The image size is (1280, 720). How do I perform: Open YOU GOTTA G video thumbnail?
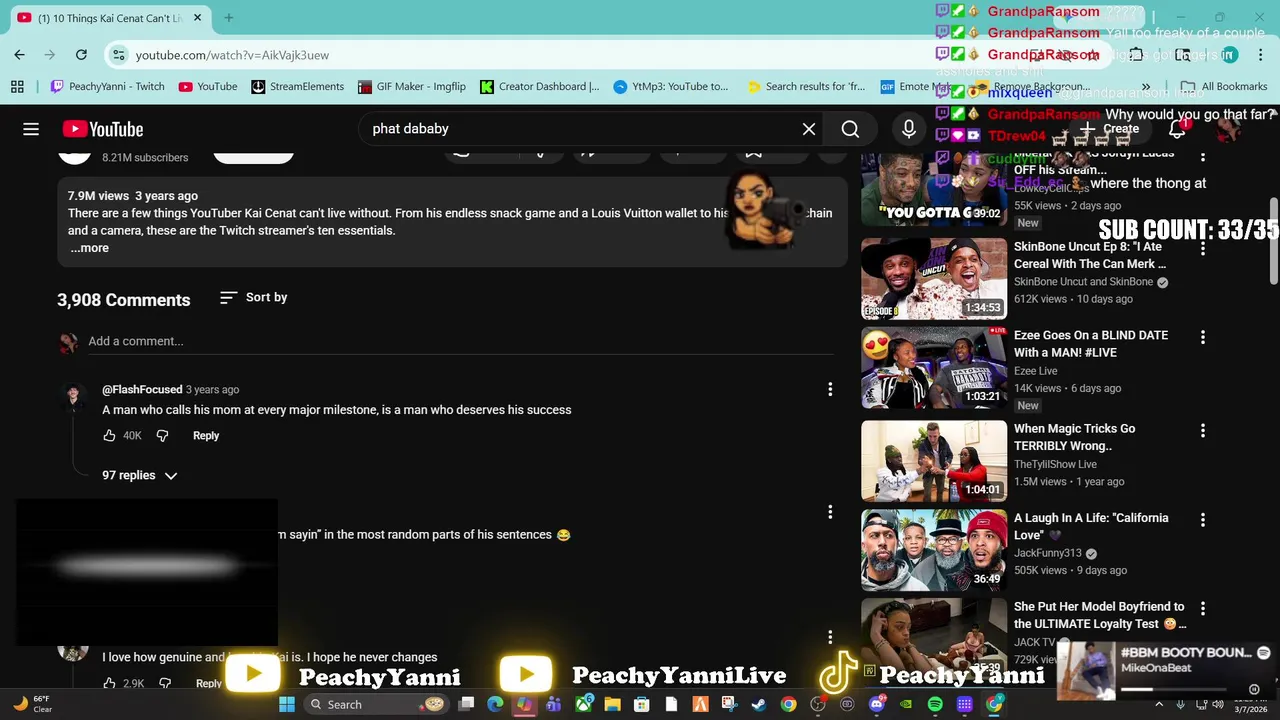click(x=934, y=188)
